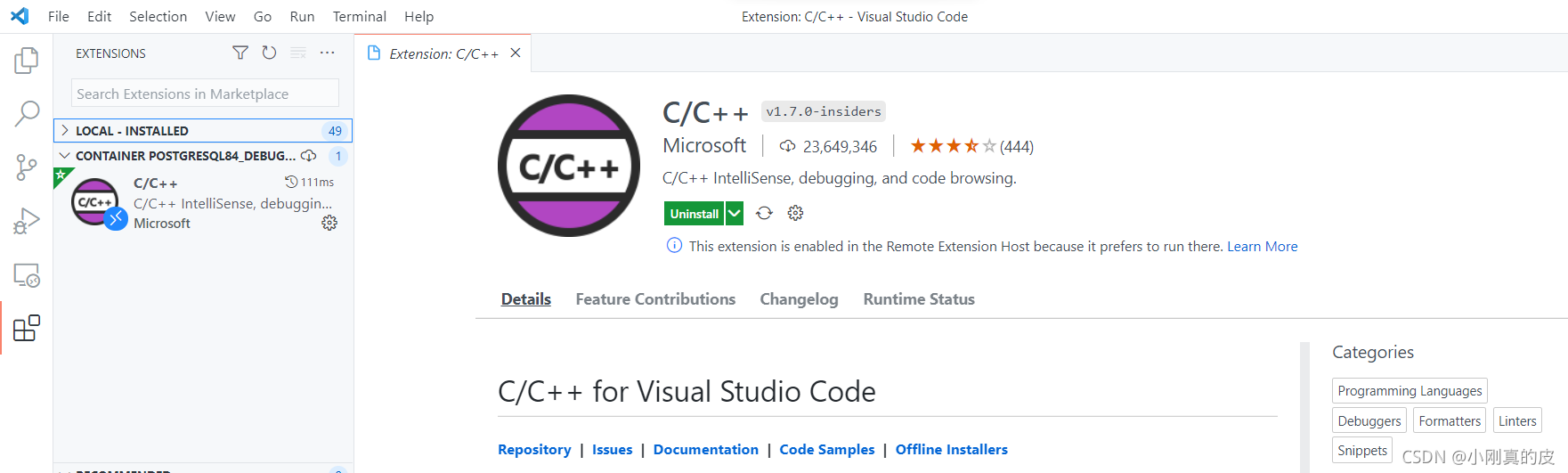Open the Go menu

pos(263,16)
